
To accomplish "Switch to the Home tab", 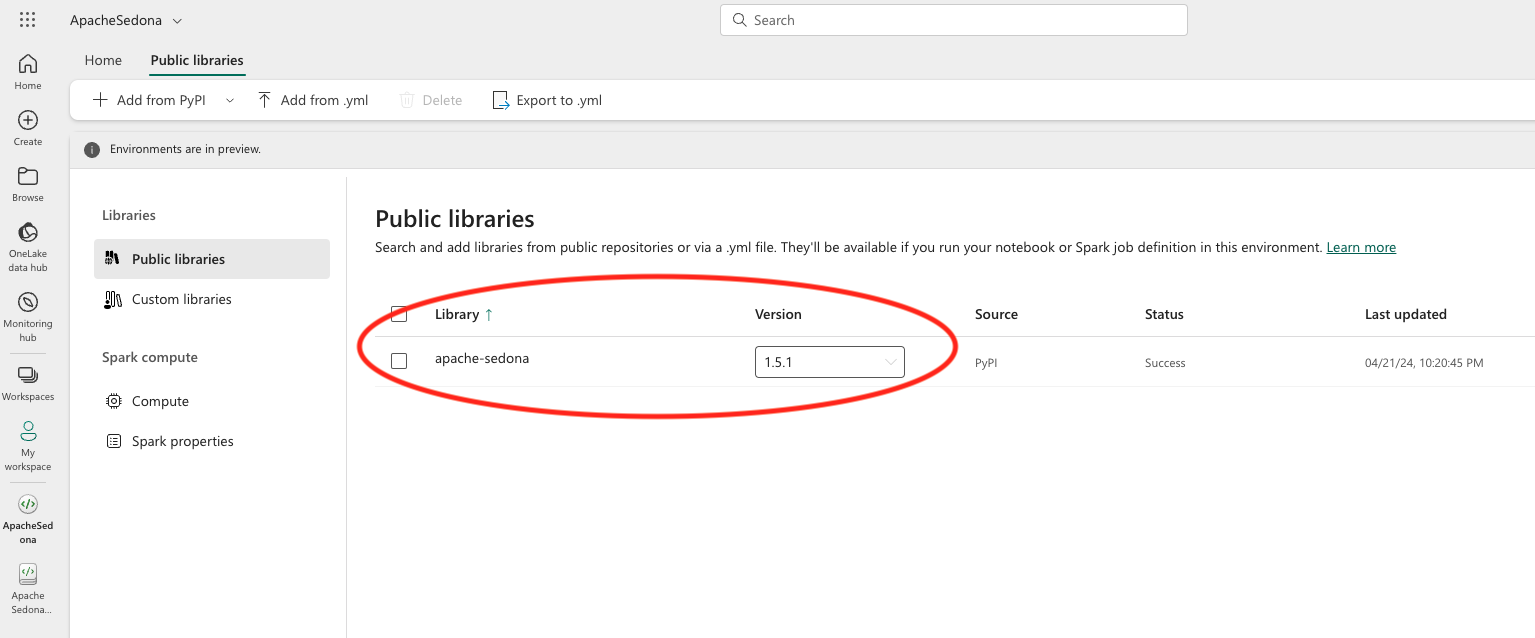I will pos(103,60).
